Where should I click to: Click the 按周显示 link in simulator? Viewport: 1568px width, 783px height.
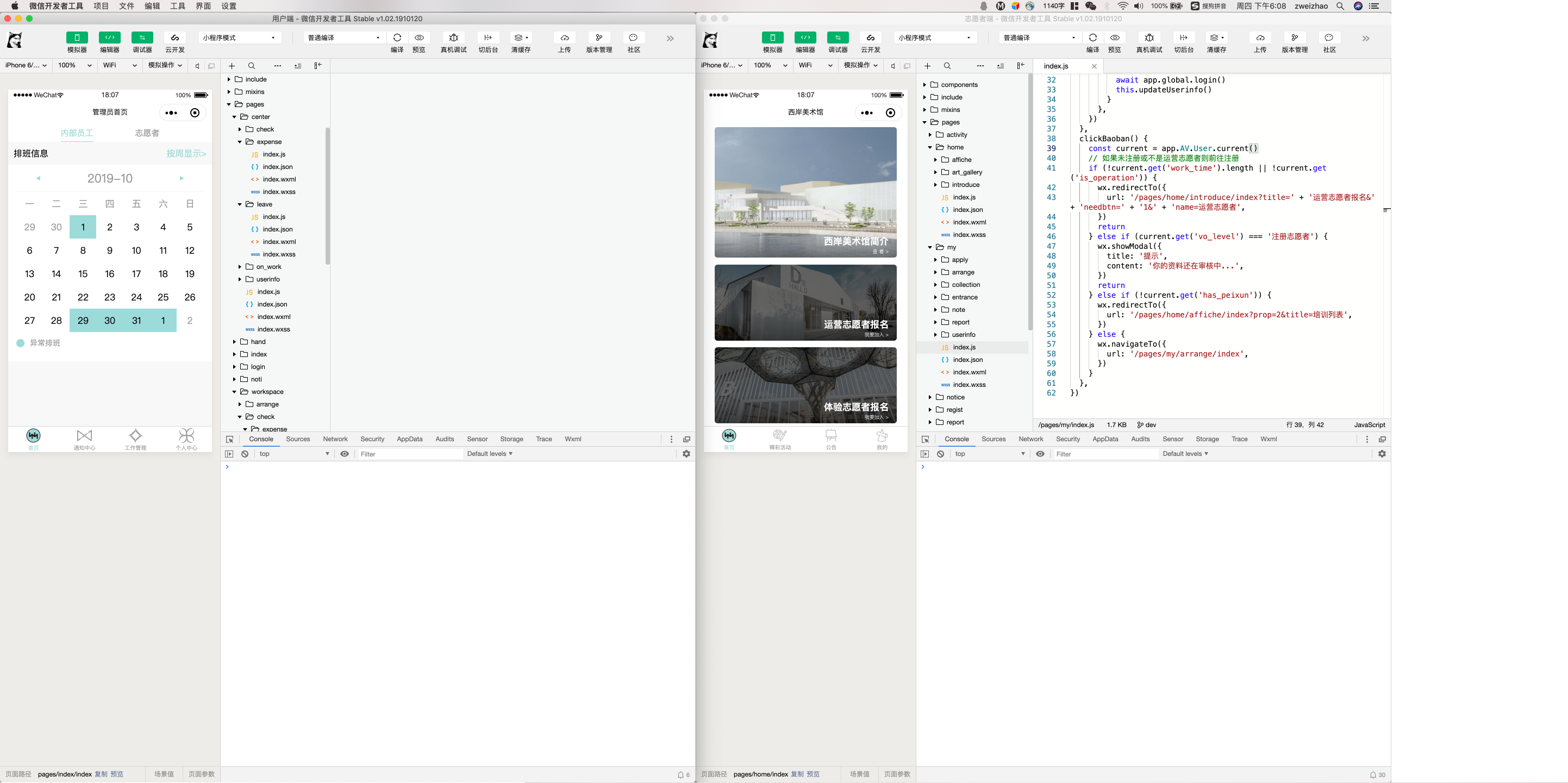click(186, 154)
